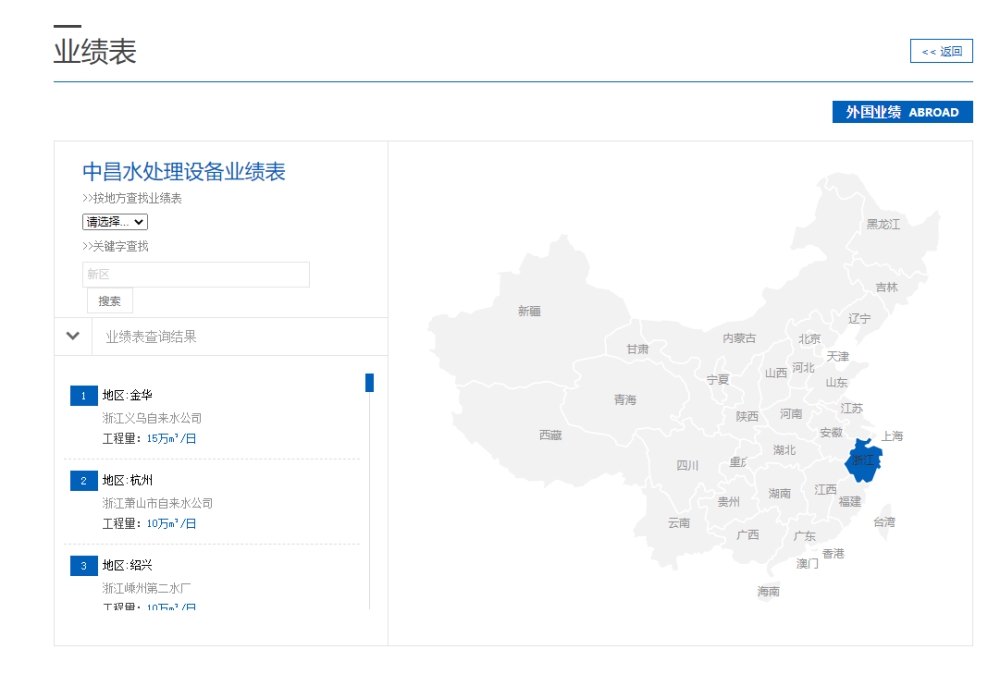
Task: Select 甘肃 province on the map
Action: [x=638, y=349]
